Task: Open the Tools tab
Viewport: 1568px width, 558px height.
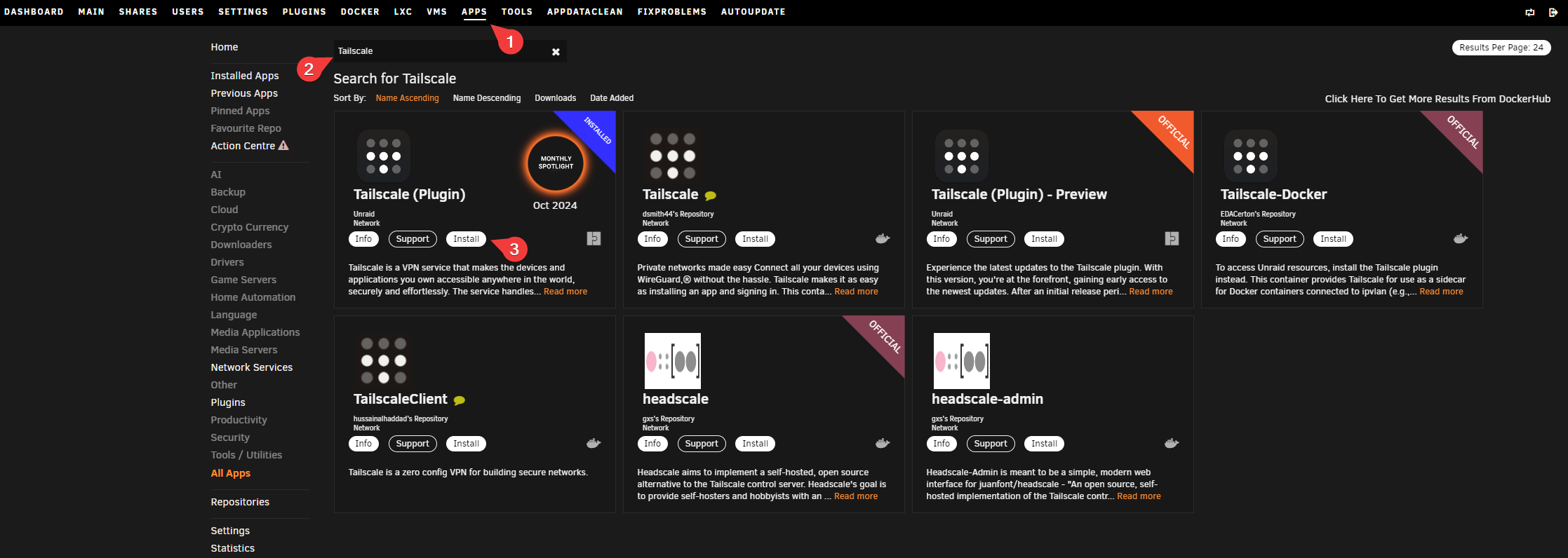Action: pos(516,12)
